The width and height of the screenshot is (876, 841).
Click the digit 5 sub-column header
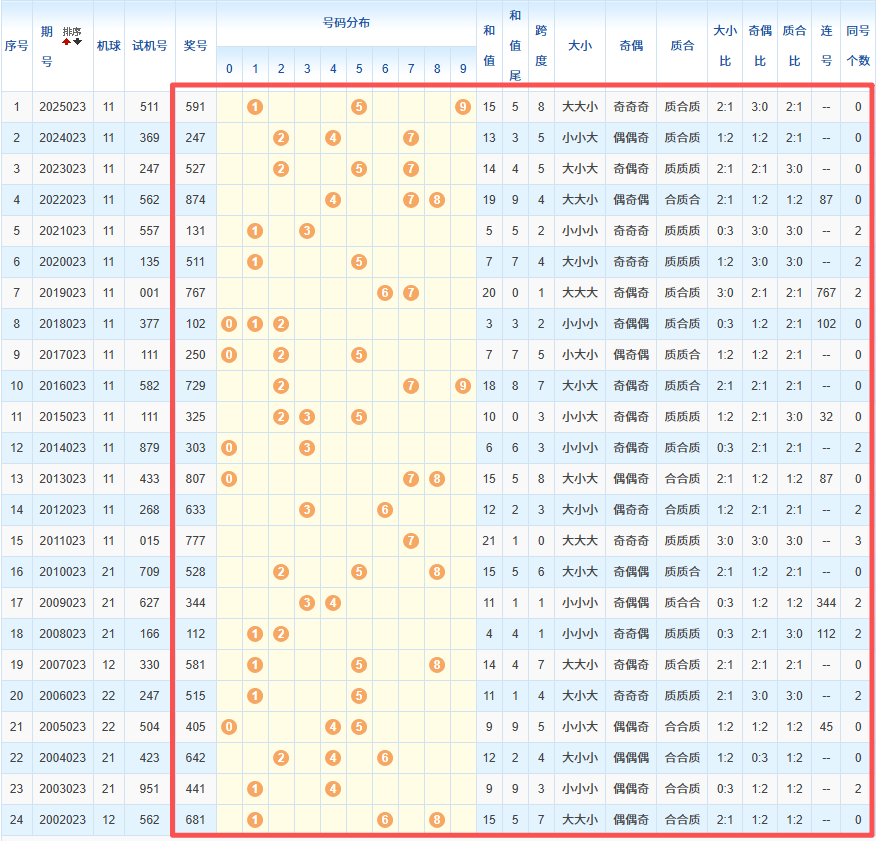click(359, 69)
